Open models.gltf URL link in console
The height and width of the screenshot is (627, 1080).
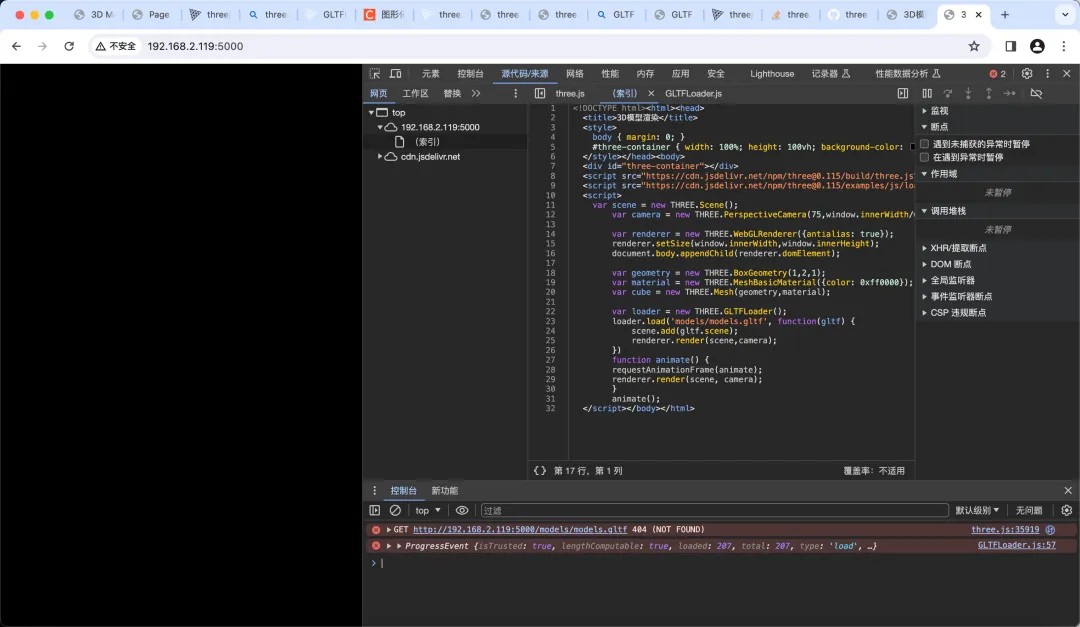(x=520, y=530)
